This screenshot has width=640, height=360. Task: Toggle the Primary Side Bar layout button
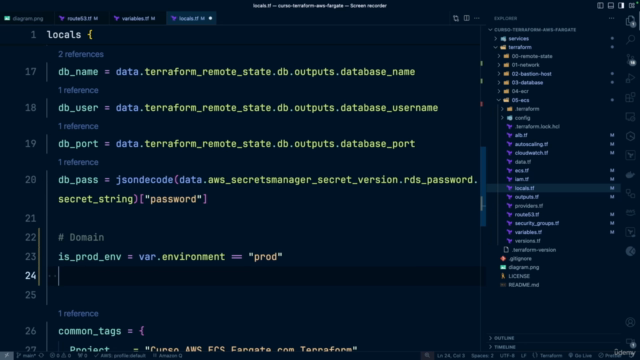[600, 6]
